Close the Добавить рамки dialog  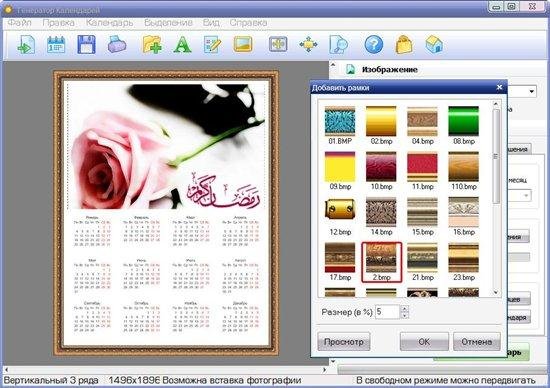[x=499, y=87]
